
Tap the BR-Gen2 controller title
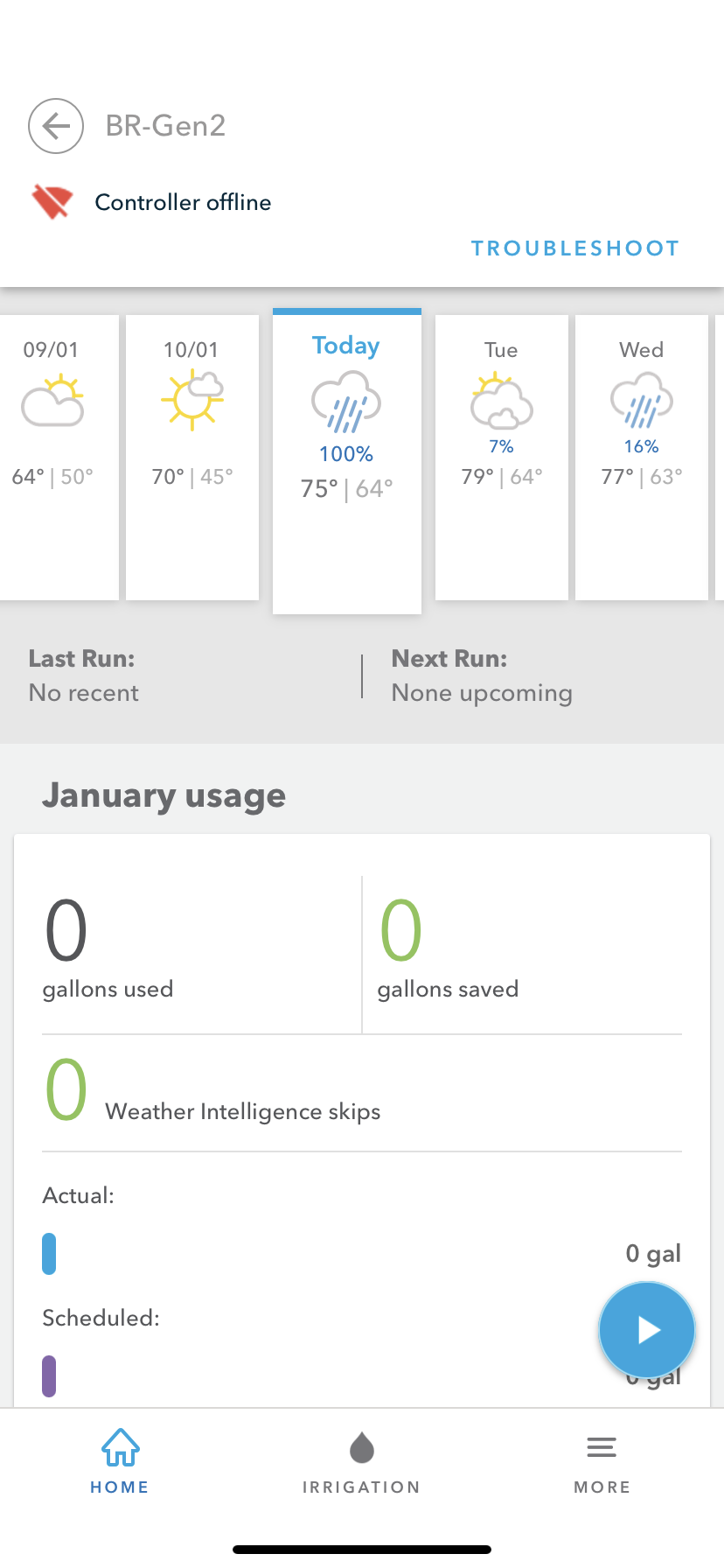(165, 126)
